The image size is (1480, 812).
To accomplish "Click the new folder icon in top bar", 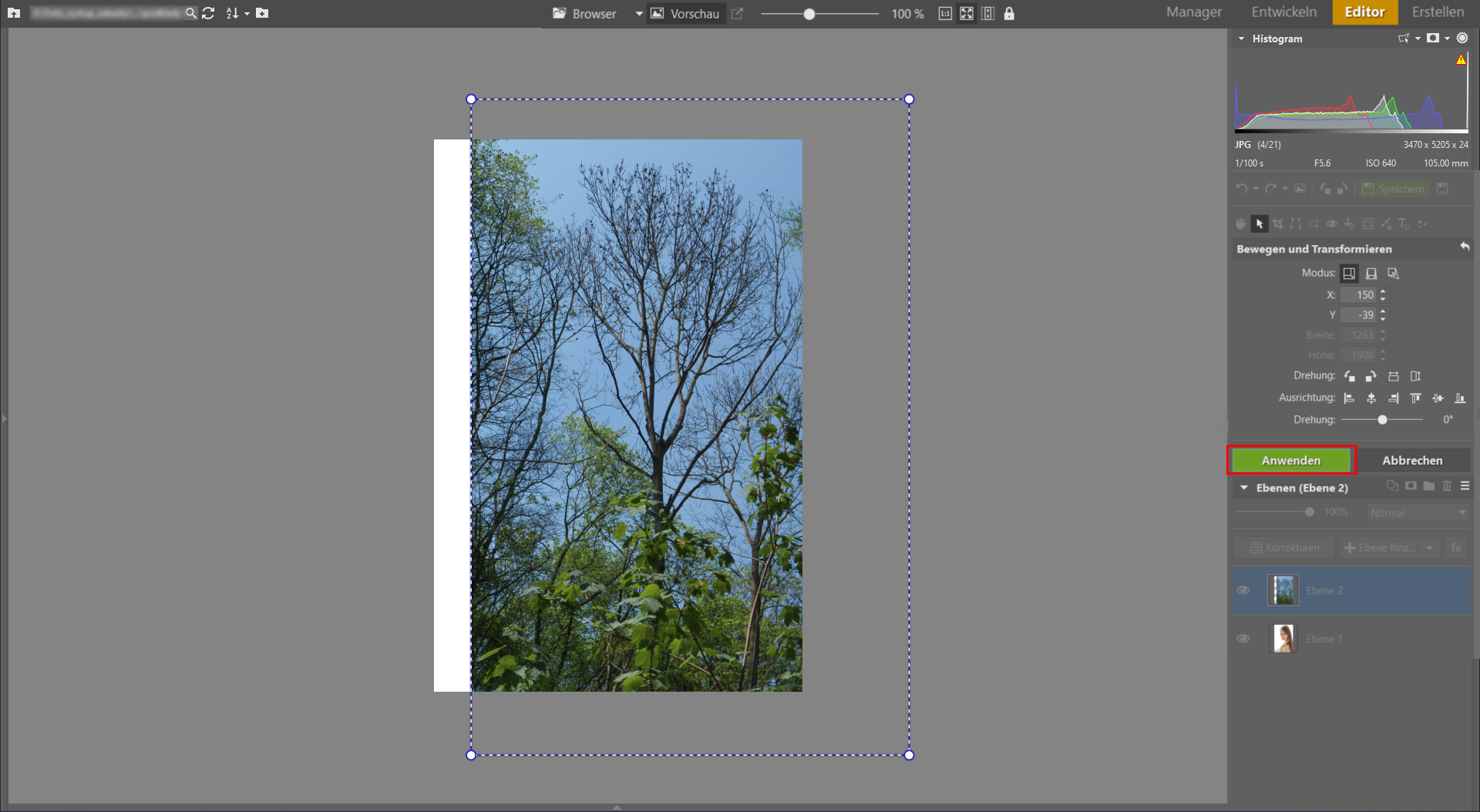I will coord(262,13).
